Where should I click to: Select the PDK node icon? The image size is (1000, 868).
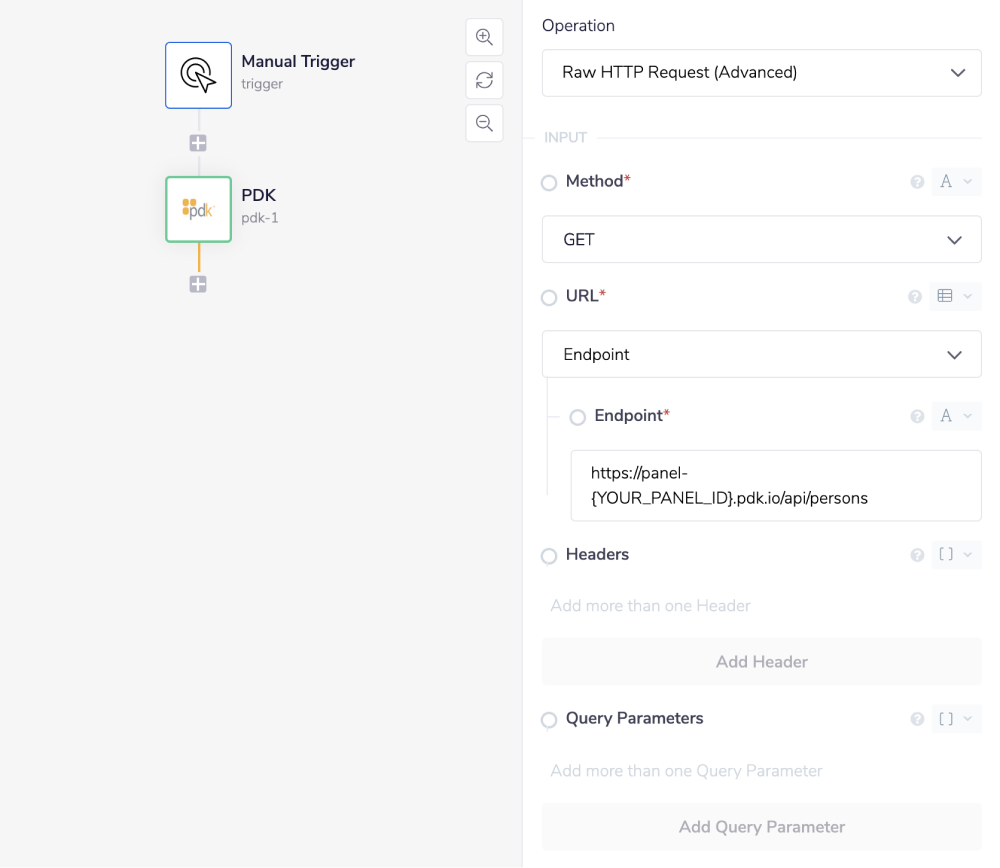198,209
